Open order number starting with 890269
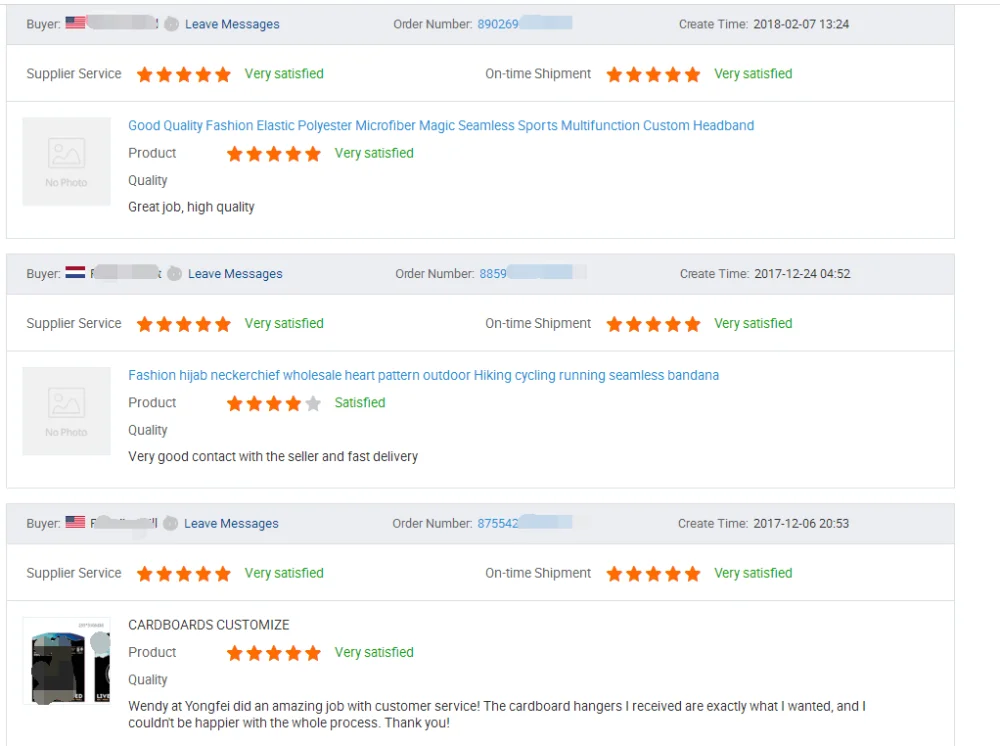 [498, 24]
